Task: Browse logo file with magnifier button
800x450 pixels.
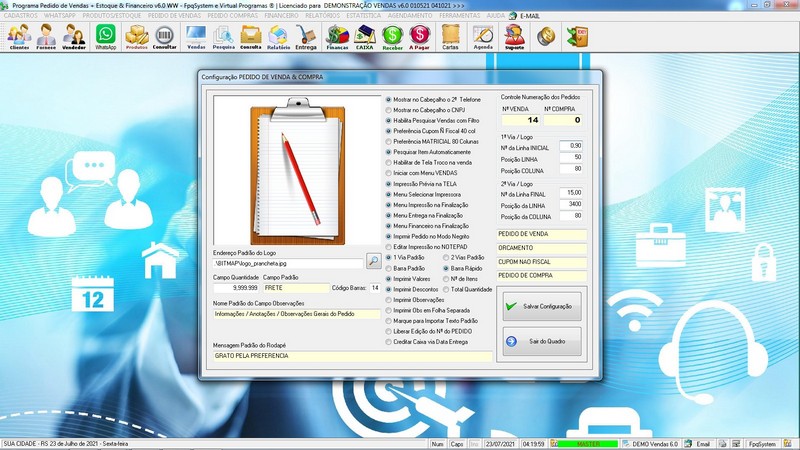Action: pos(373,261)
